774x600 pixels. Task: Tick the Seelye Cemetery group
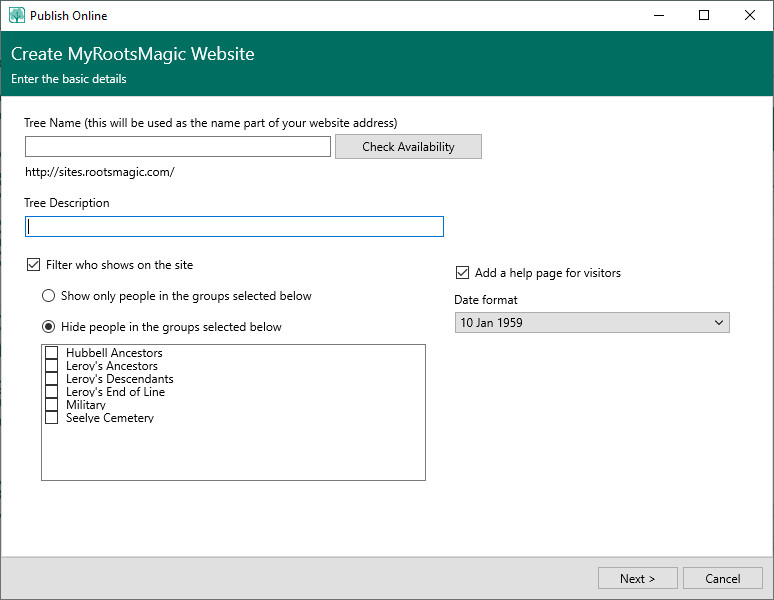coord(52,418)
